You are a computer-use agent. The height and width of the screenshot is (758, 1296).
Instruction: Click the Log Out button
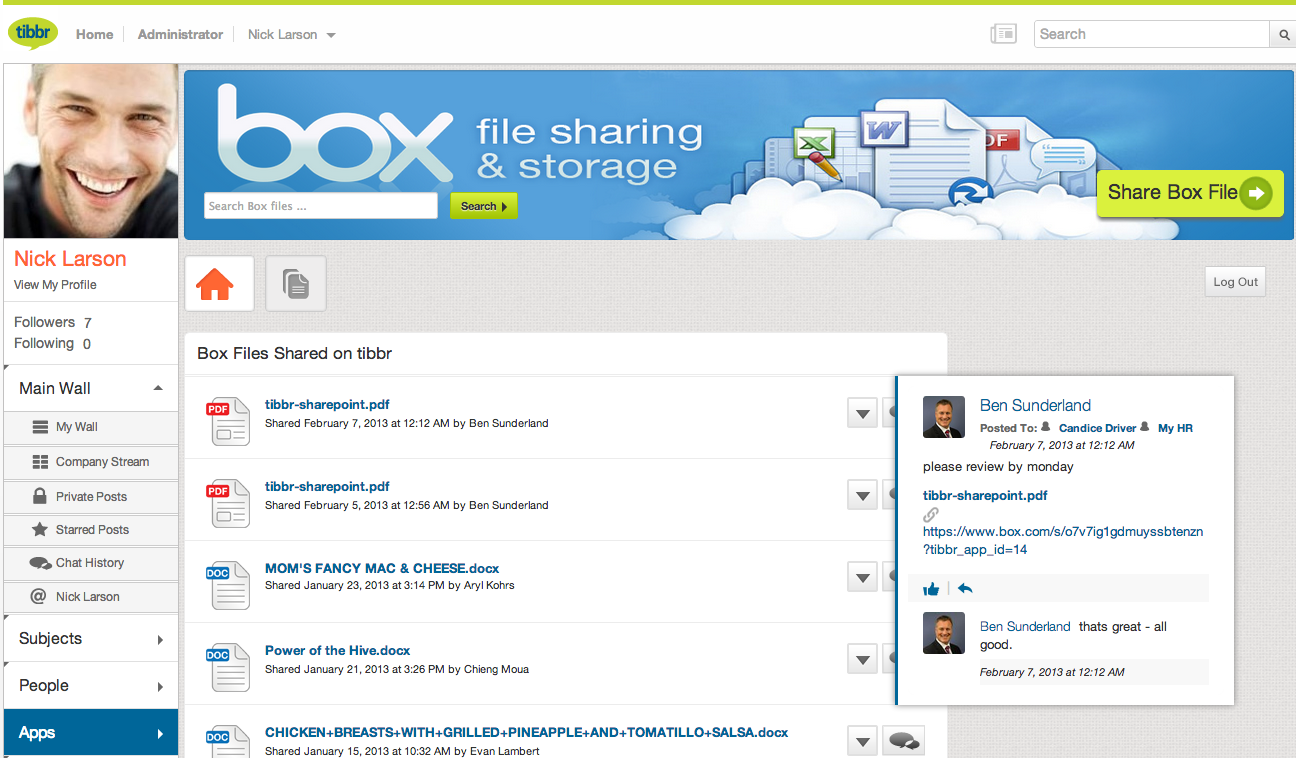(x=1235, y=282)
